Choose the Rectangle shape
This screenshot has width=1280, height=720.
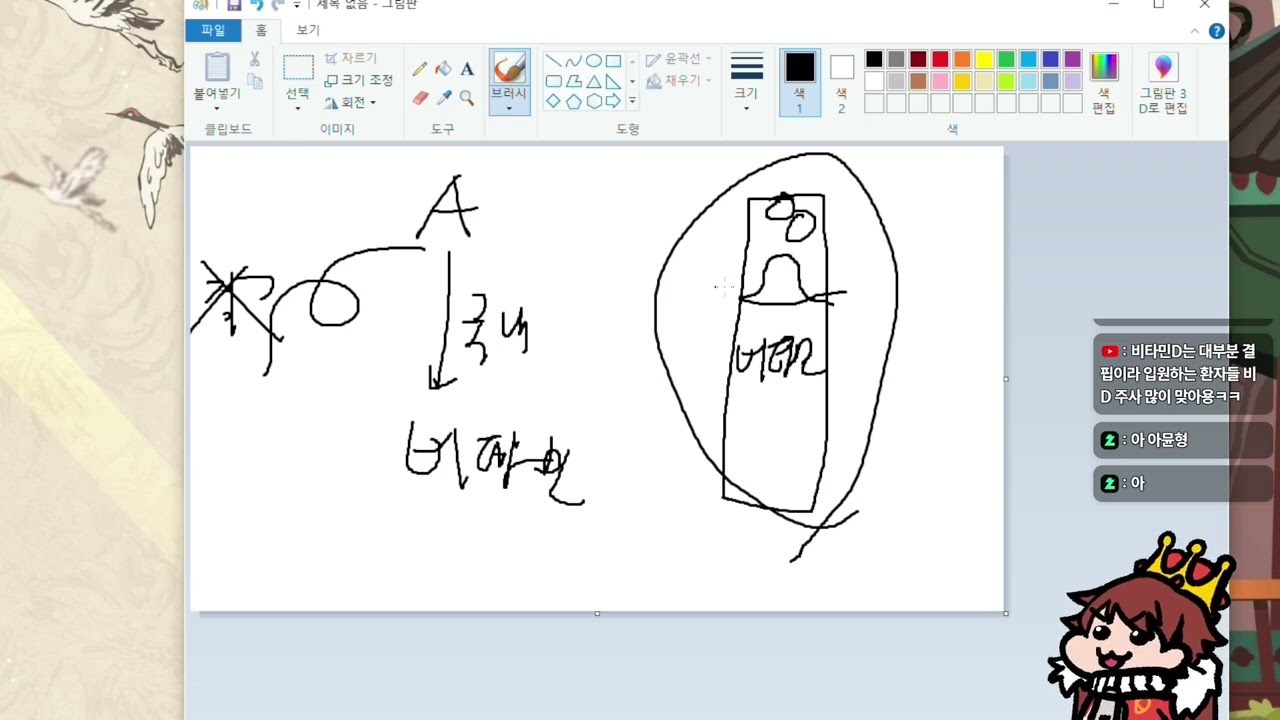[613, 60]
